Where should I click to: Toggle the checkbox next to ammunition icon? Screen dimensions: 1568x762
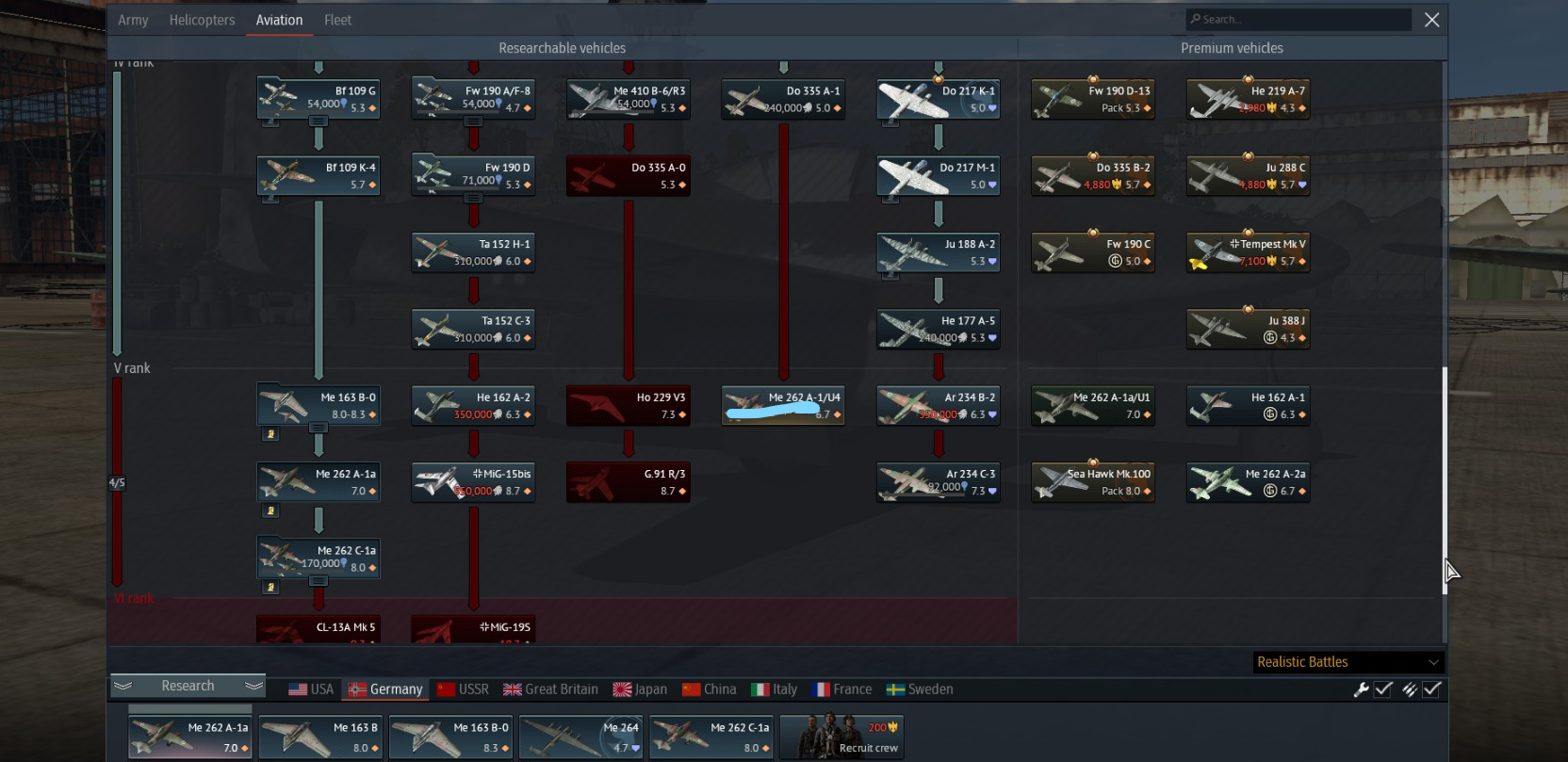(x=1431, y=689)
